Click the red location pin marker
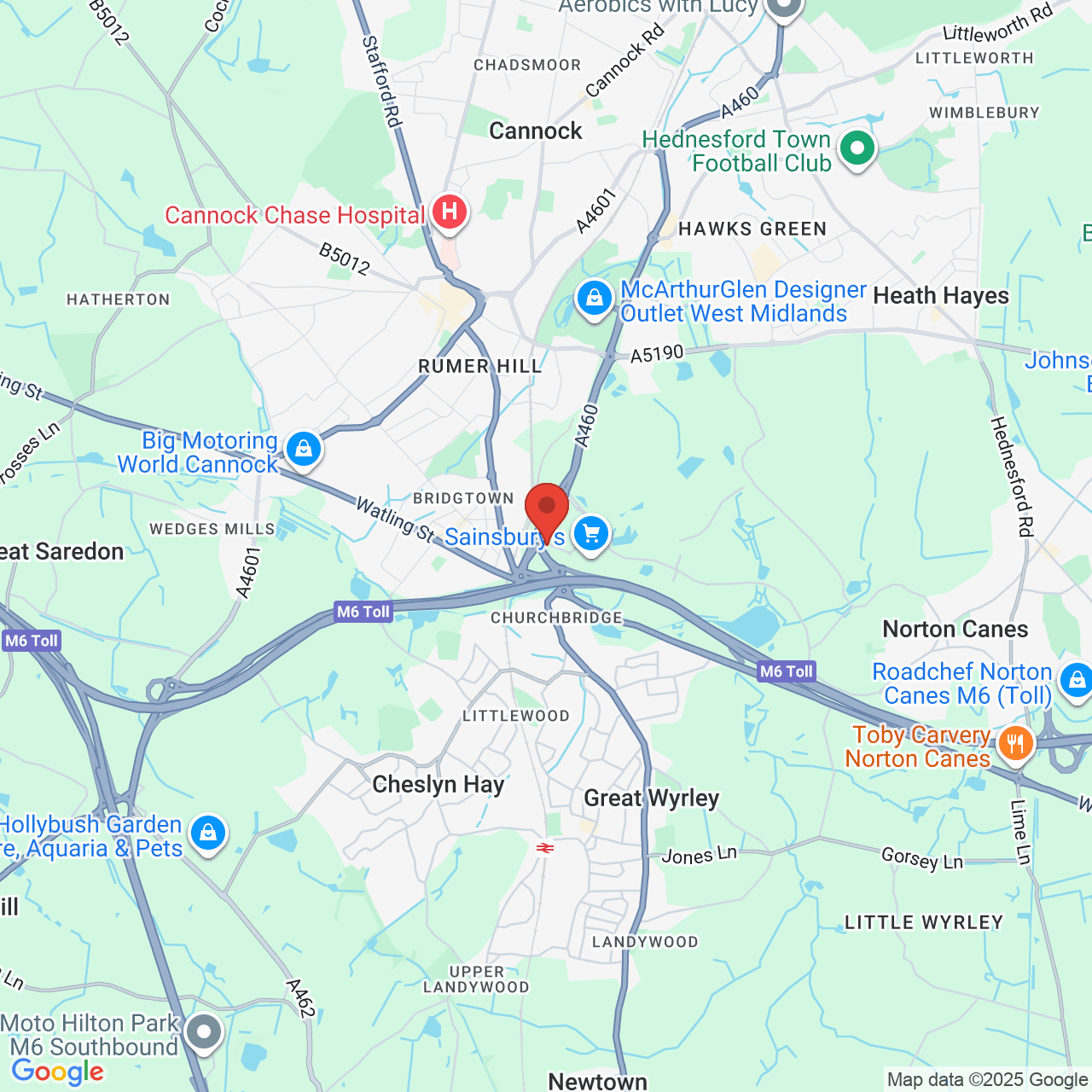The image size is (1092, 1092). (546, 510)
